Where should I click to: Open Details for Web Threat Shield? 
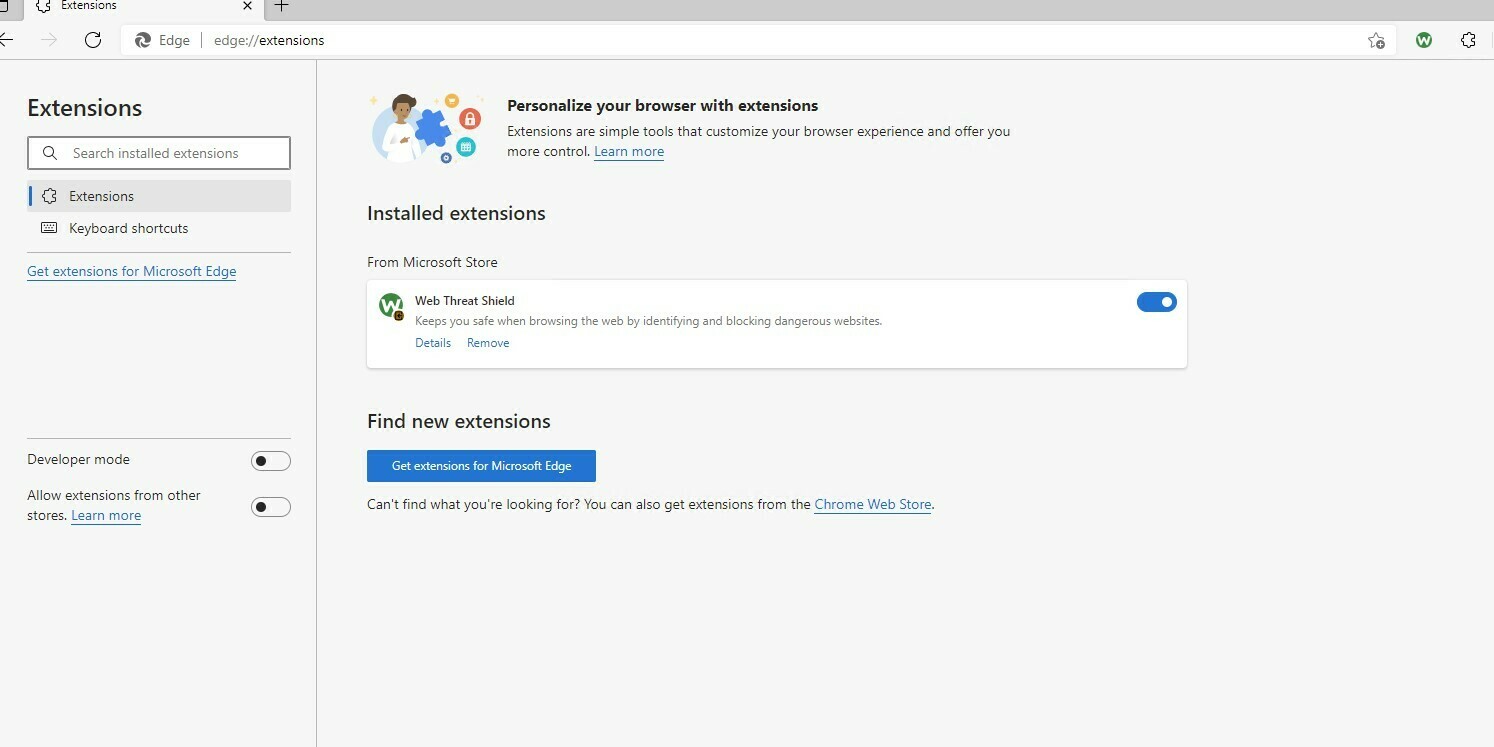pyautogui.click(x=433, y=343)
